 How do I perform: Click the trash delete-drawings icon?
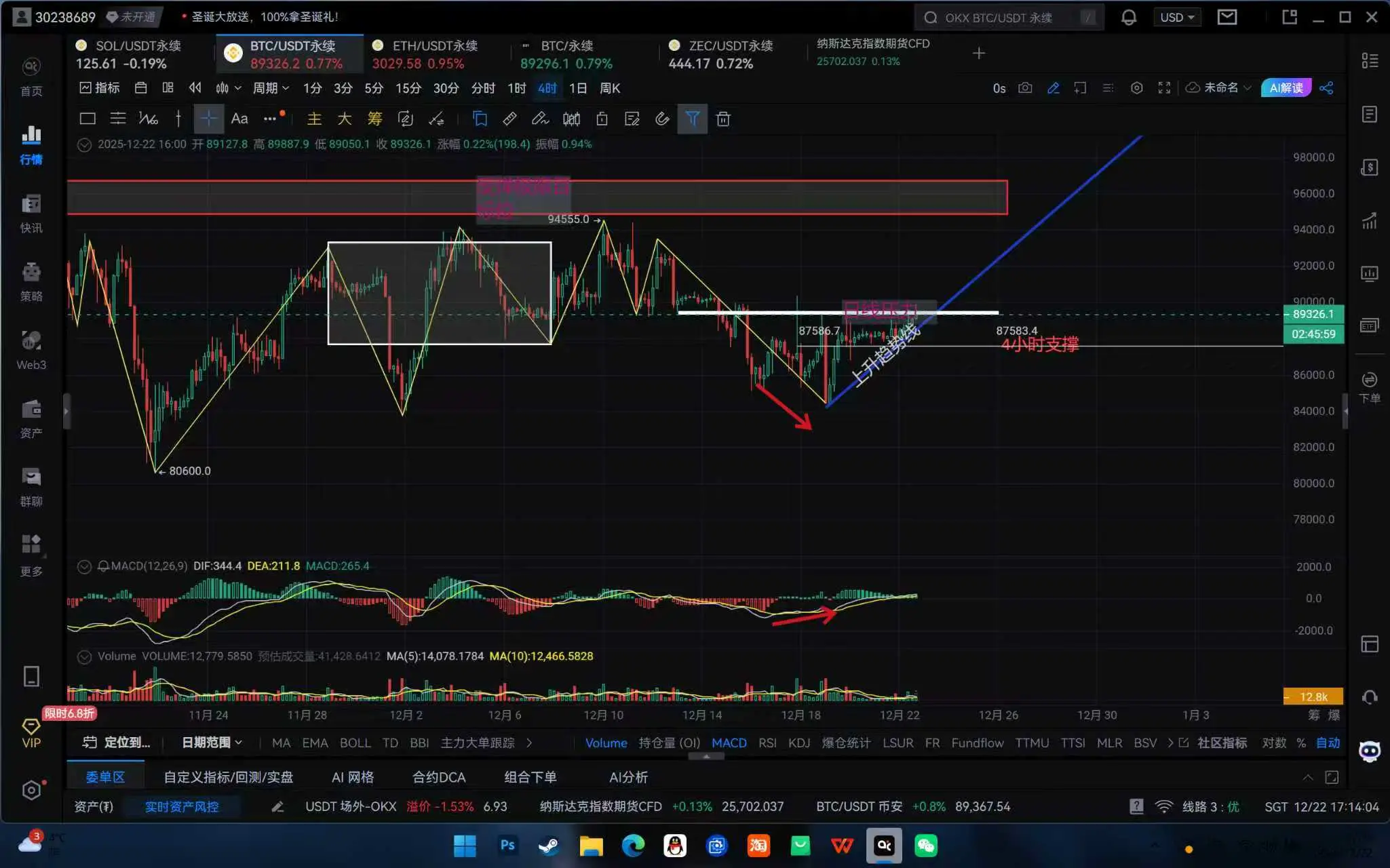point(723,119)
